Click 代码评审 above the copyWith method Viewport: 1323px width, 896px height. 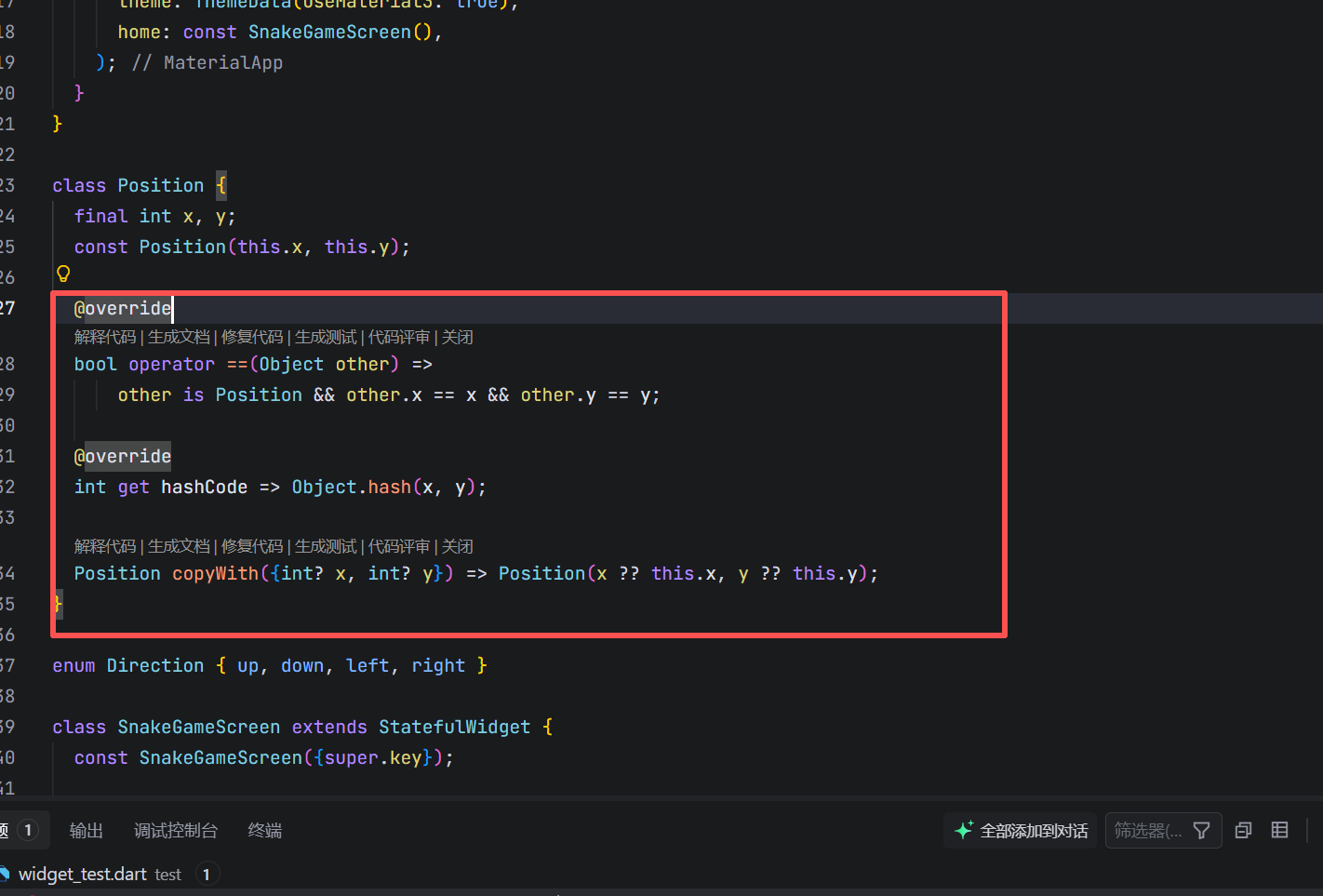399,546
